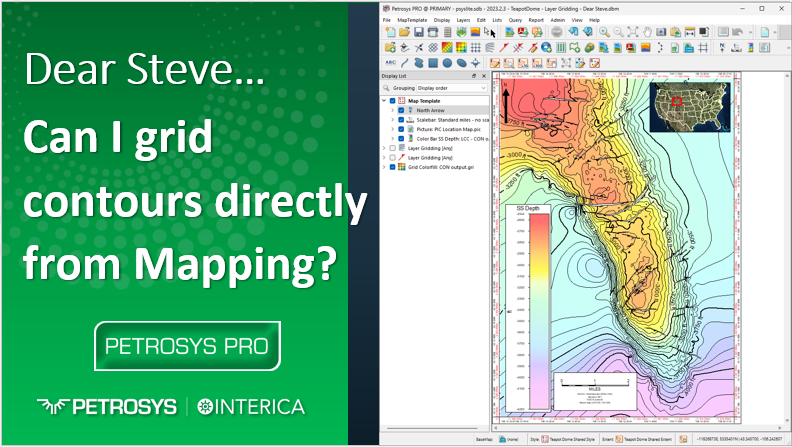This screenshot has width=792, height=447.
Task: Float the Display List panel
Action: click(474, 76)
